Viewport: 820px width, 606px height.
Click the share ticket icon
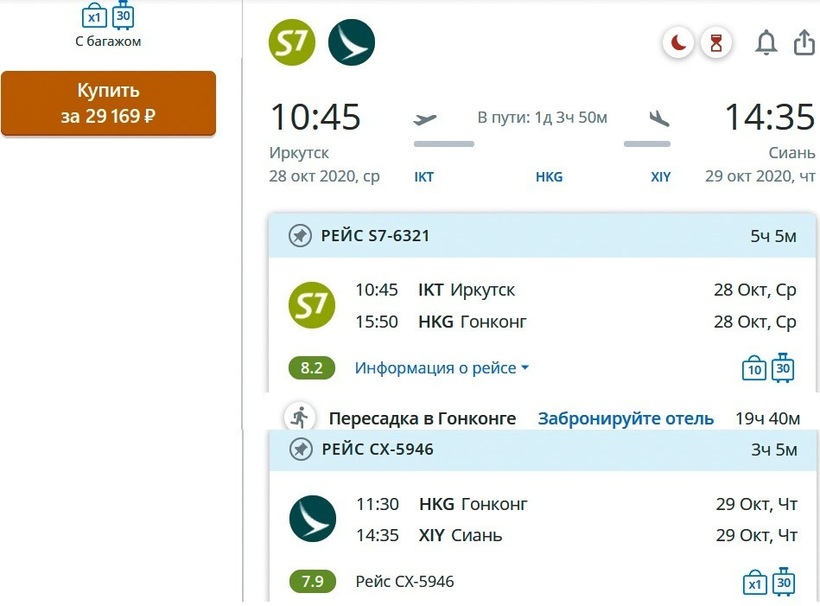coord(804,43)
